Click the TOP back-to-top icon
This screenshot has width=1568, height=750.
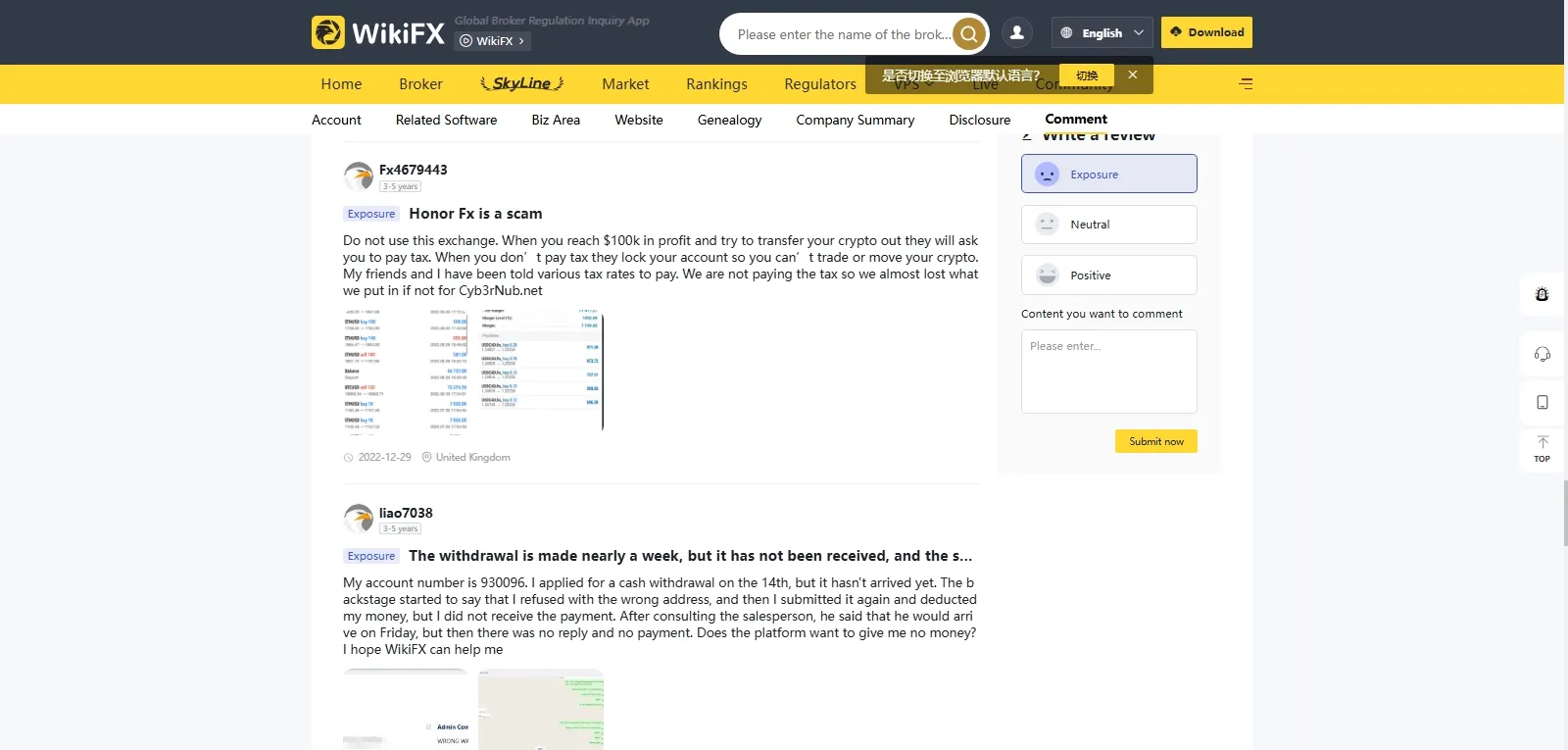coord(1543,449)
